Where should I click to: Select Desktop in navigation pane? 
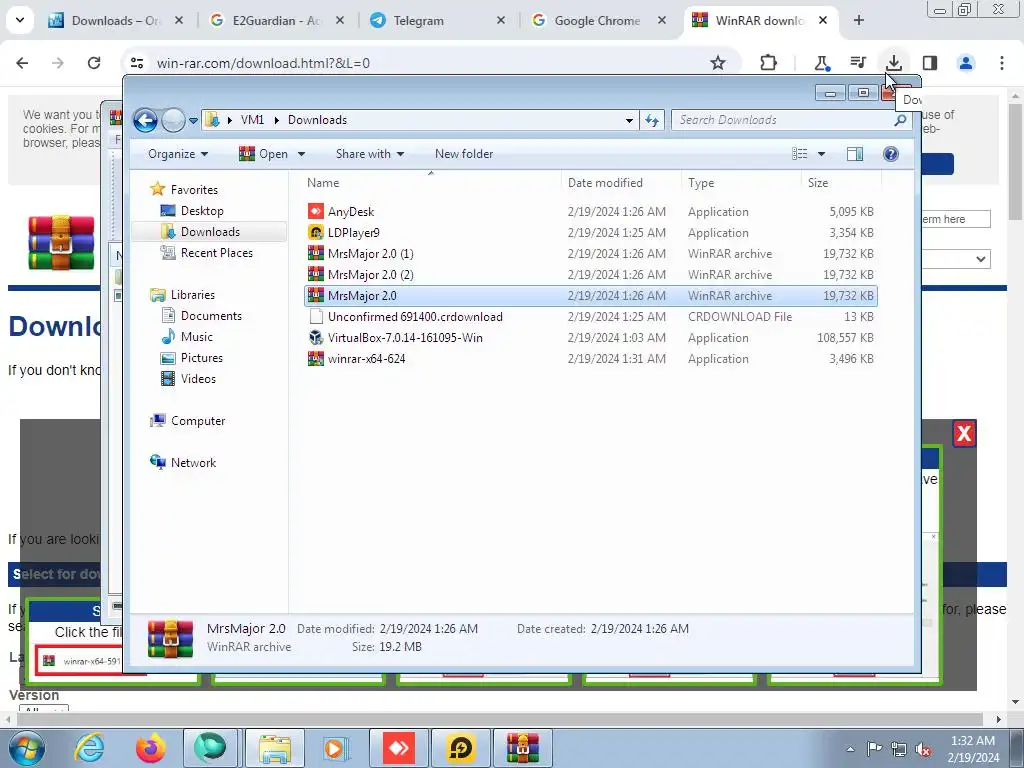coord(192,211)
